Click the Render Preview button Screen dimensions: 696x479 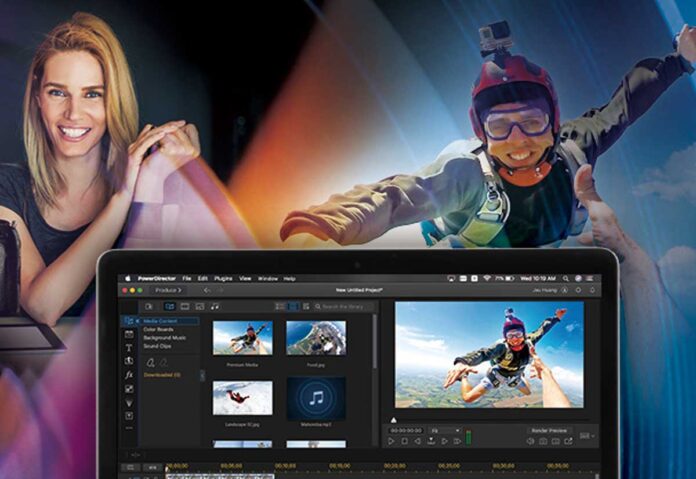[549, 430]
